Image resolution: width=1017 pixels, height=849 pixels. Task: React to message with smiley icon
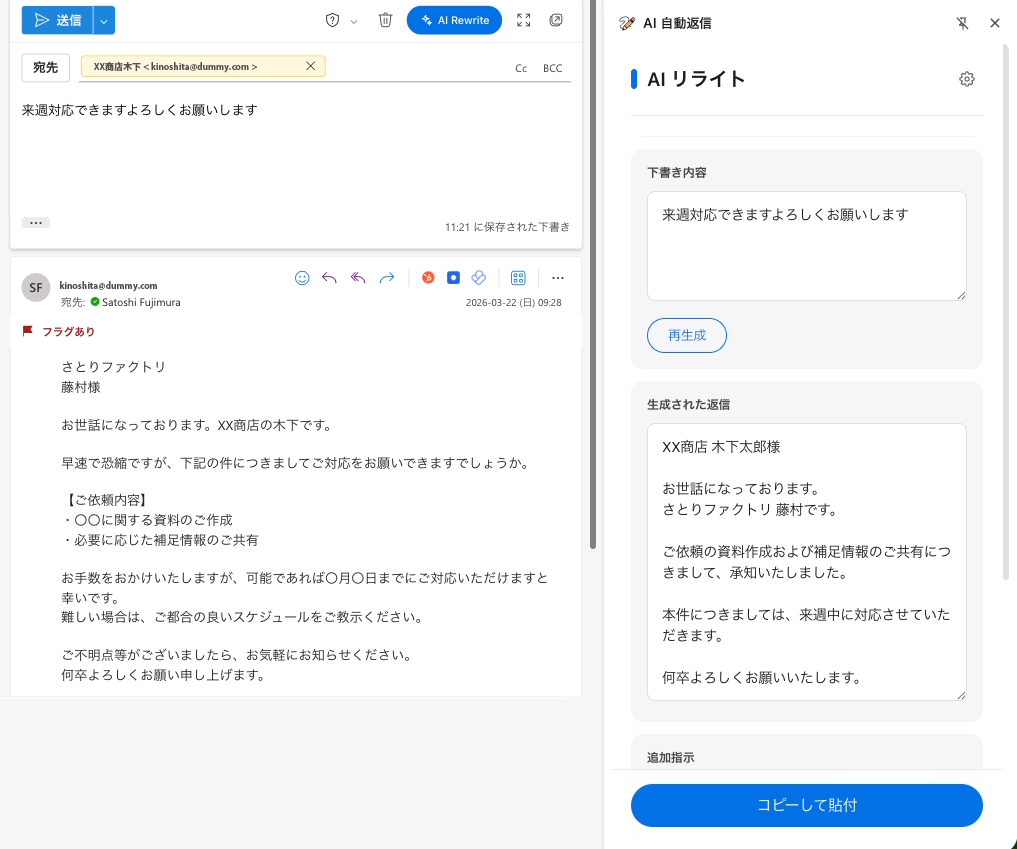(302, 278)
